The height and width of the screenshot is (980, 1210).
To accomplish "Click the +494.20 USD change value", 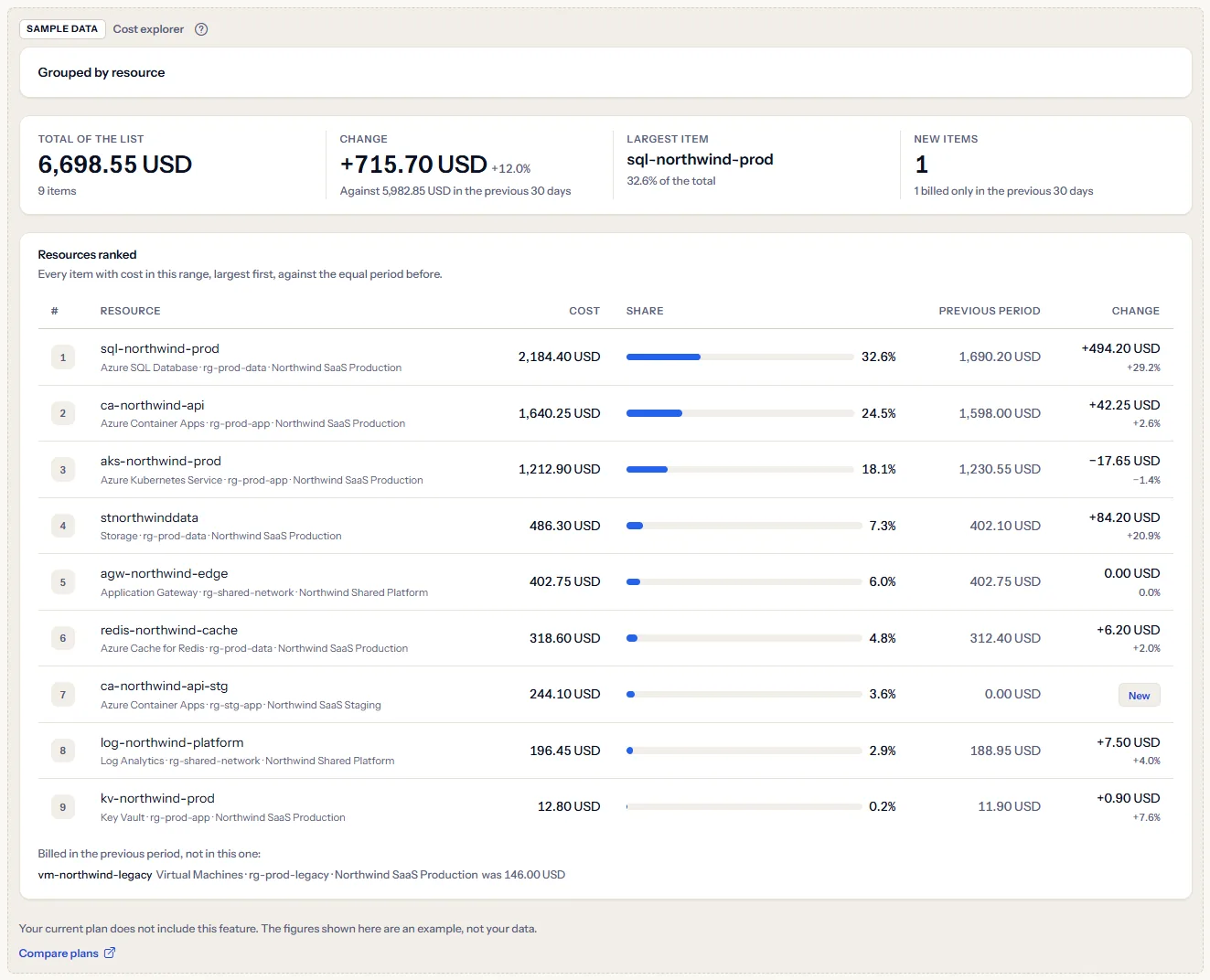I will pos(1120,348).
